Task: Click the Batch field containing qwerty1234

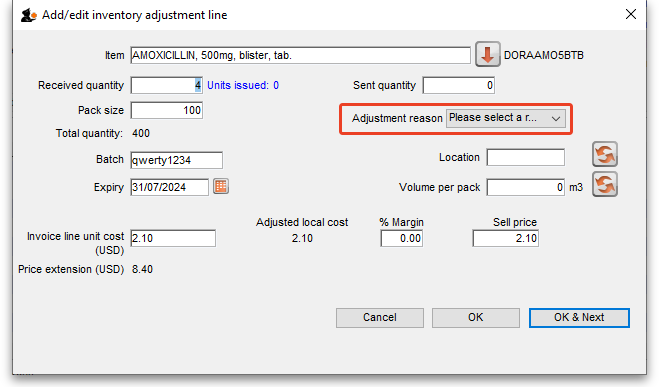Action: click(x=177, y=160)
